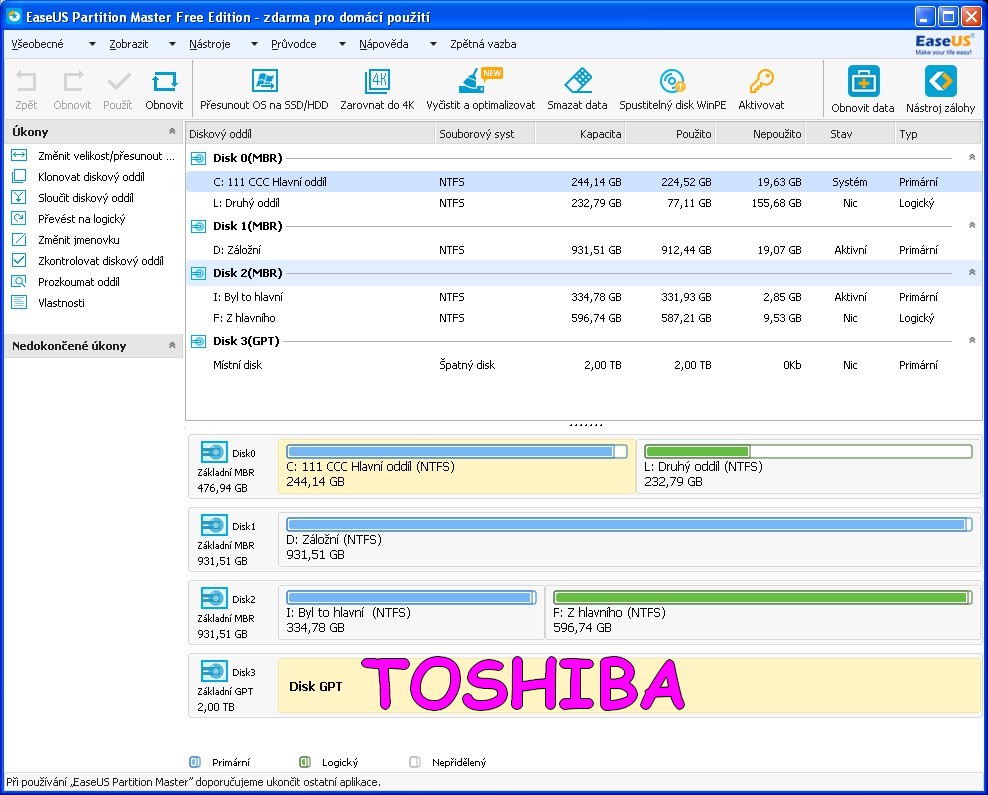Collapse the Disk 0(MBR) group

click(x=971, y=158)
